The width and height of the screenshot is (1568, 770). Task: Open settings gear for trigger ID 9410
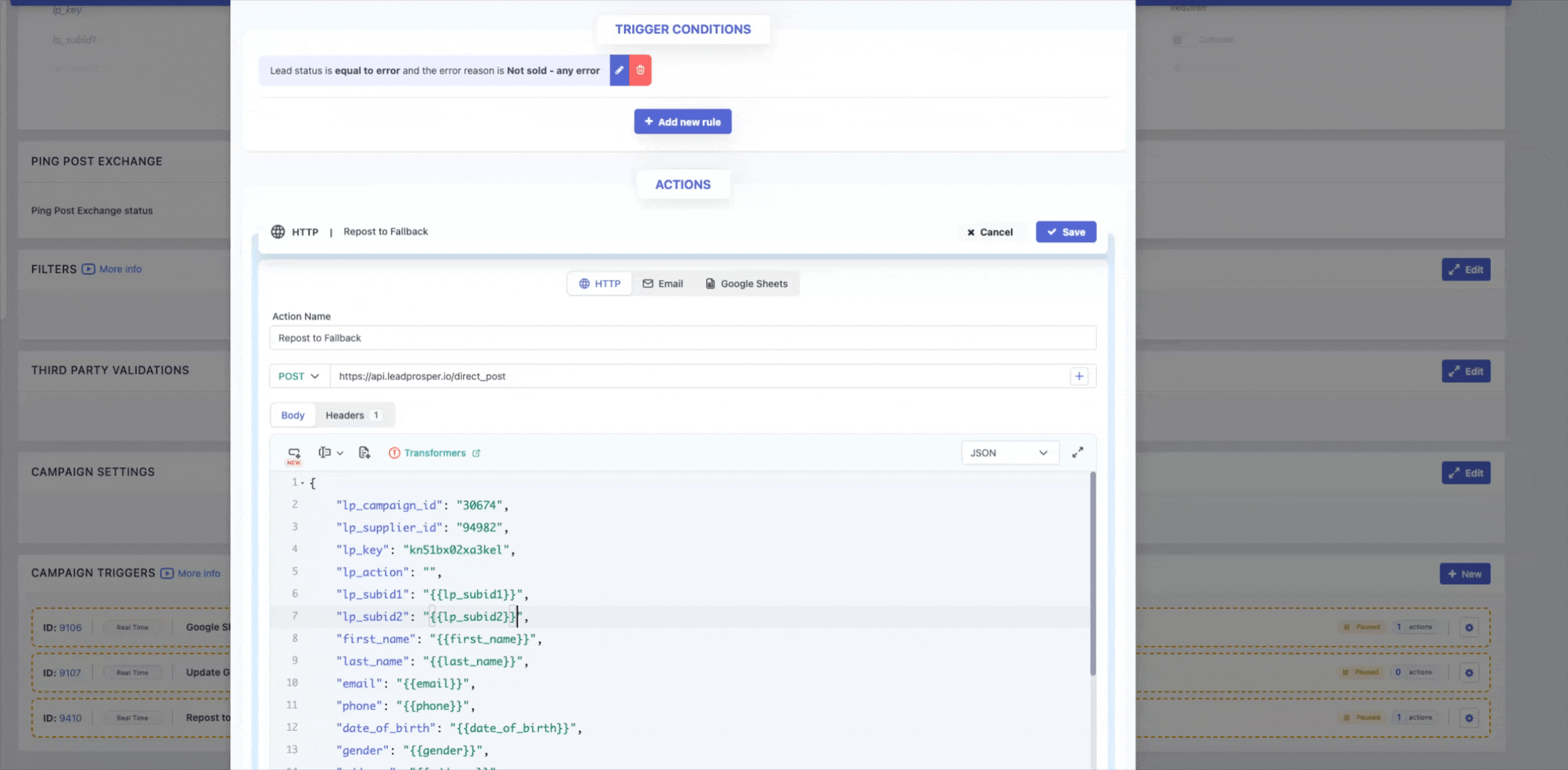[1469, 718]
